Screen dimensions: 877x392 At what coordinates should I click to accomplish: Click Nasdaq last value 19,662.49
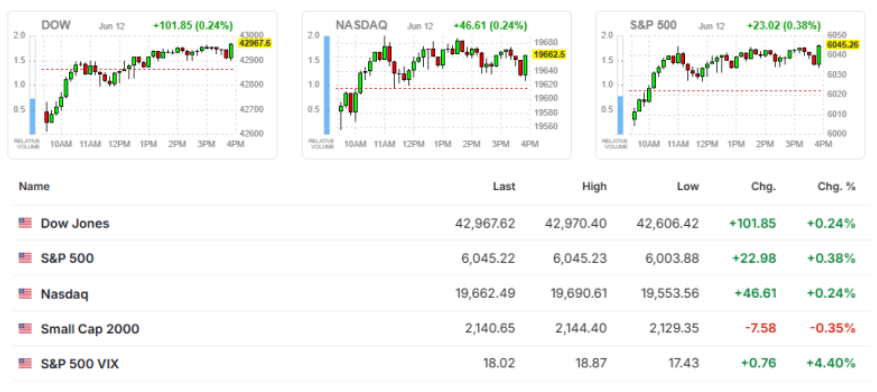coord(485,294)
